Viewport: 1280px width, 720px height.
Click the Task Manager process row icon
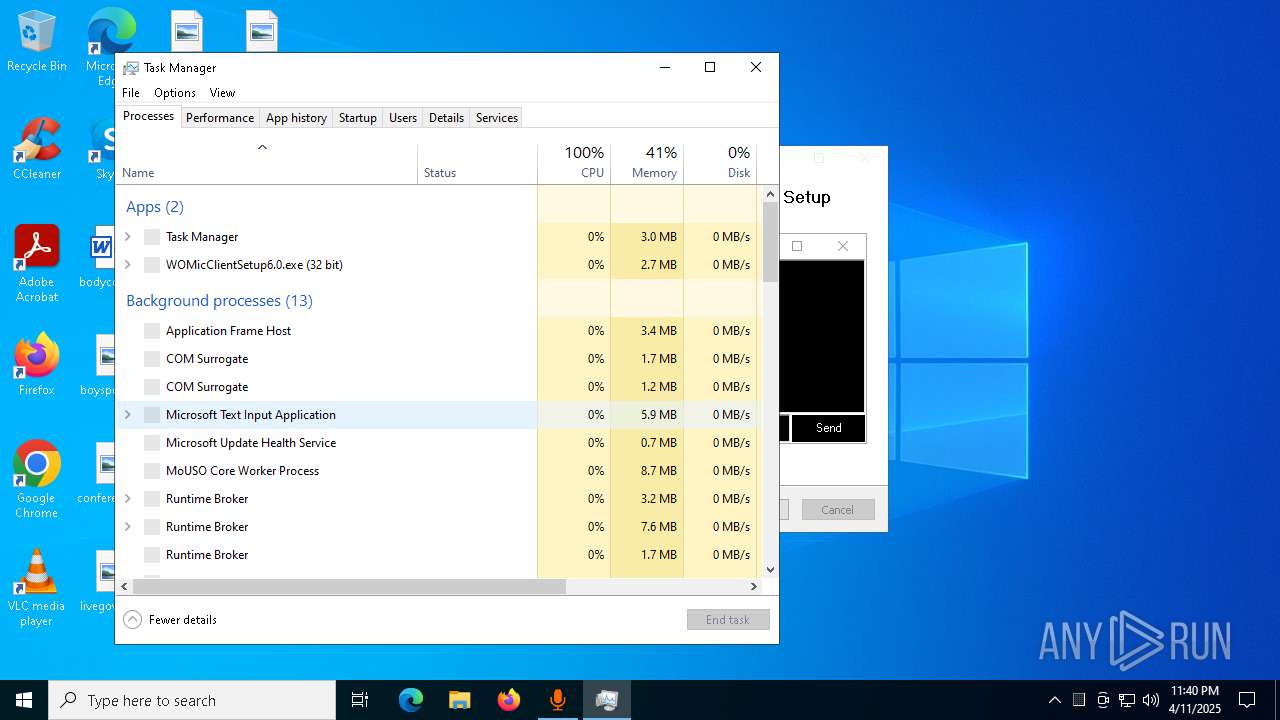(x=152, y=237)
